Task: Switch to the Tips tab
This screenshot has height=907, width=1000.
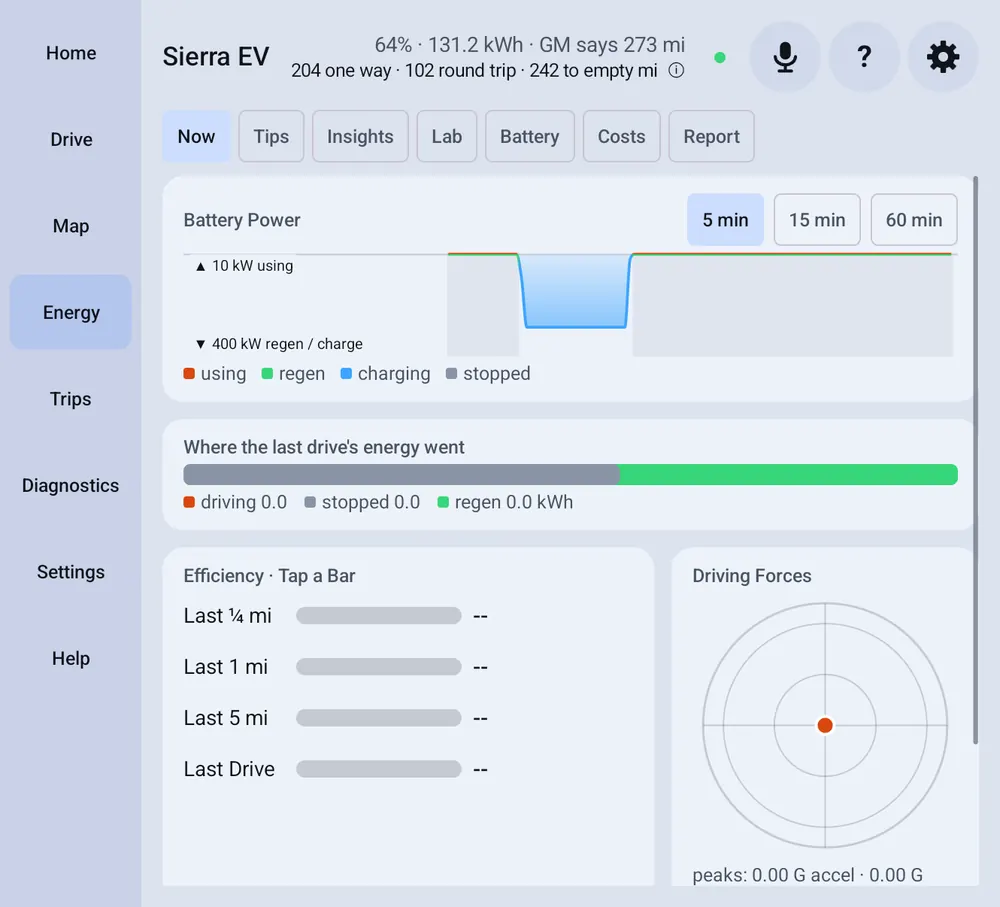Action: click(x=271, y=136)
